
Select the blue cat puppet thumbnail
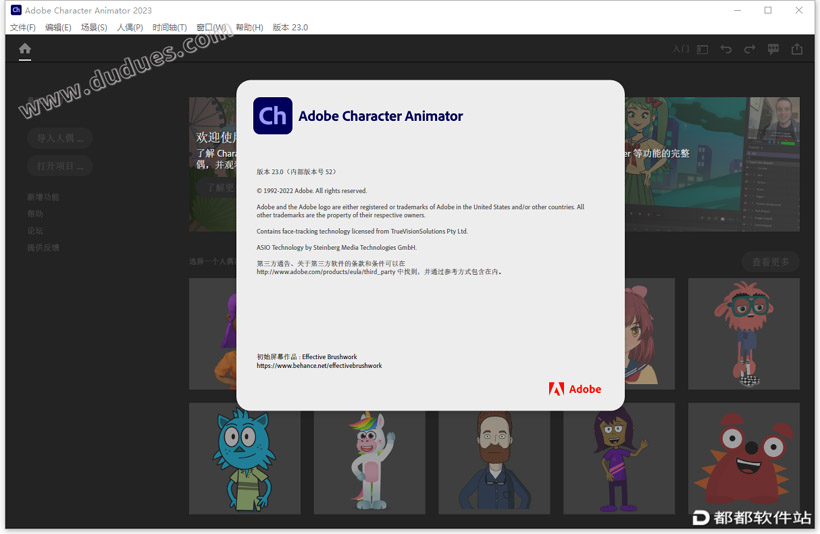pos(244,458)
